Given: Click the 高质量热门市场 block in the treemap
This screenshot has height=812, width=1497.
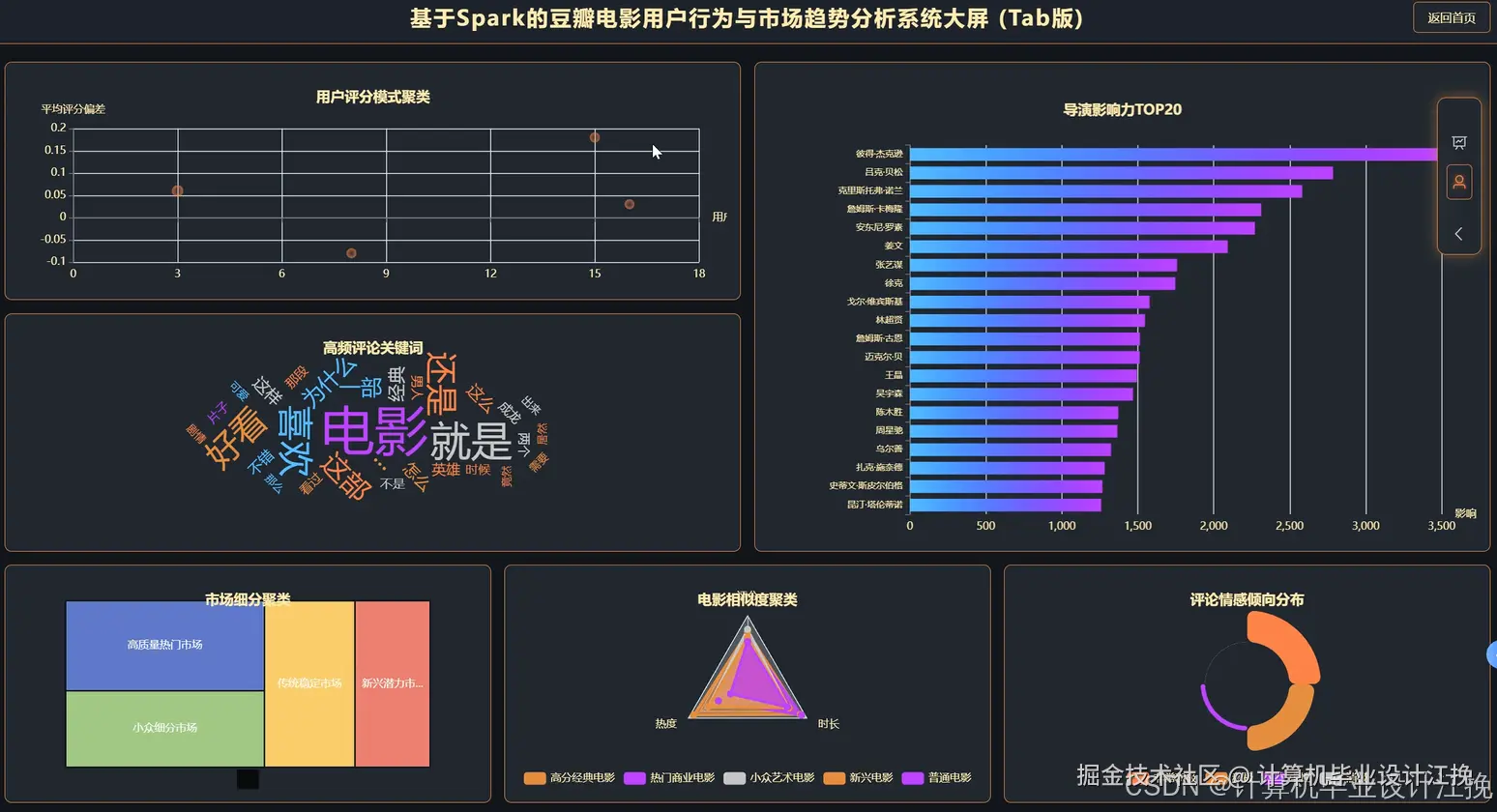Looking at the screenshot, I should 163,644.
